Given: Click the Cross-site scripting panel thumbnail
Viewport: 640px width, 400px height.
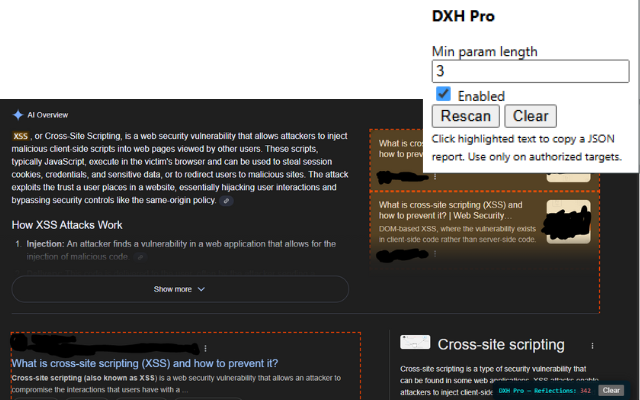Looking at the screenshot, I should coord(415,343).
